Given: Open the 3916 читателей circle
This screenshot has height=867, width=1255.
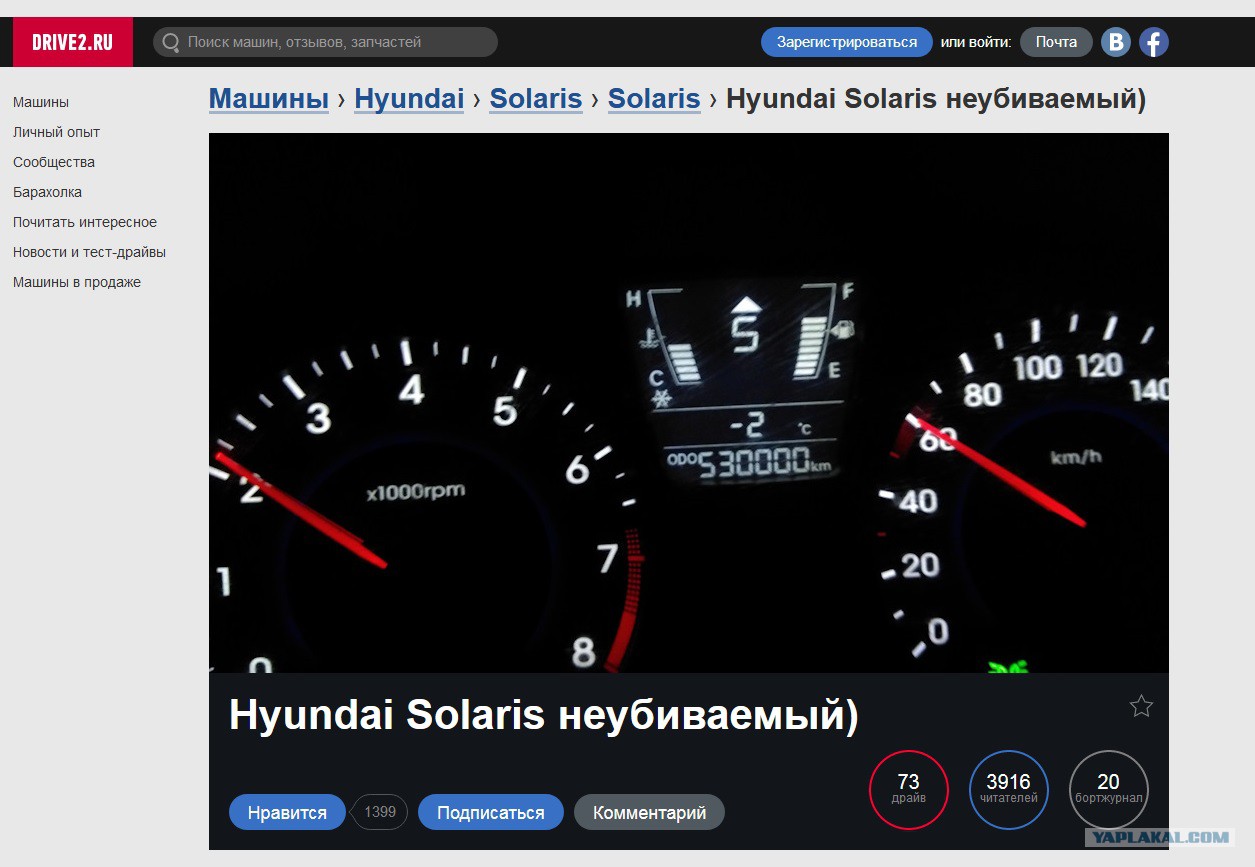Looking at the screenshot, I should (1008, 790).
